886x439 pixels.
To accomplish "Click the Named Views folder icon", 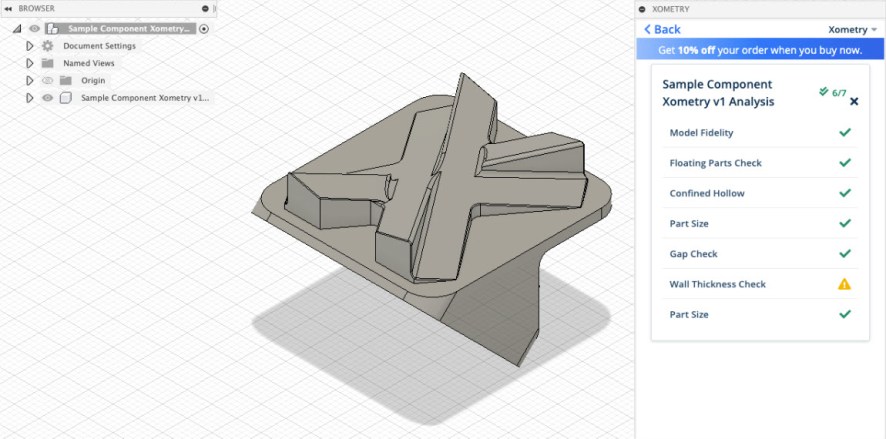I will [47, 63].
